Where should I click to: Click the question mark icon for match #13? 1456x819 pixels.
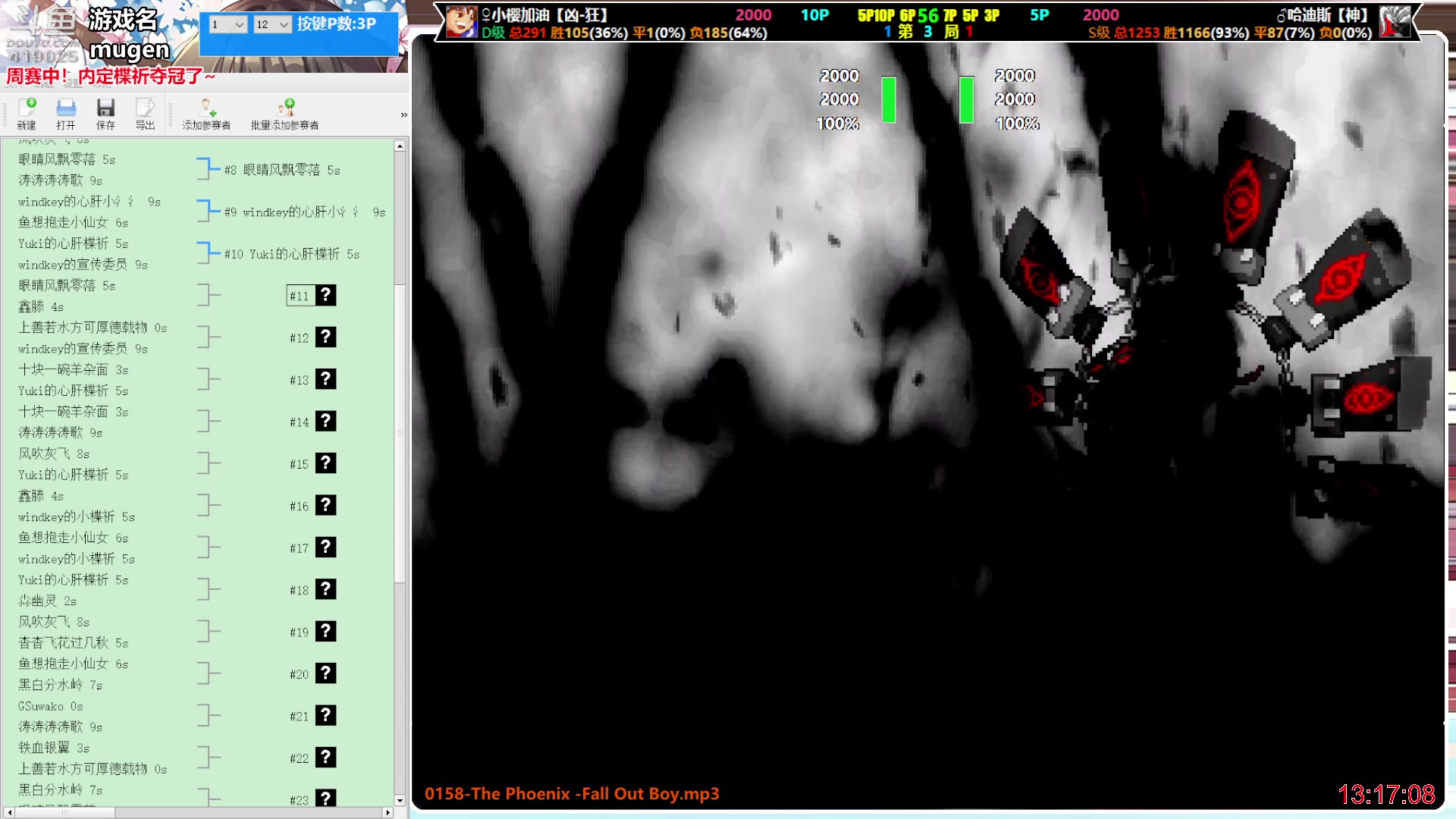[325, 379]
